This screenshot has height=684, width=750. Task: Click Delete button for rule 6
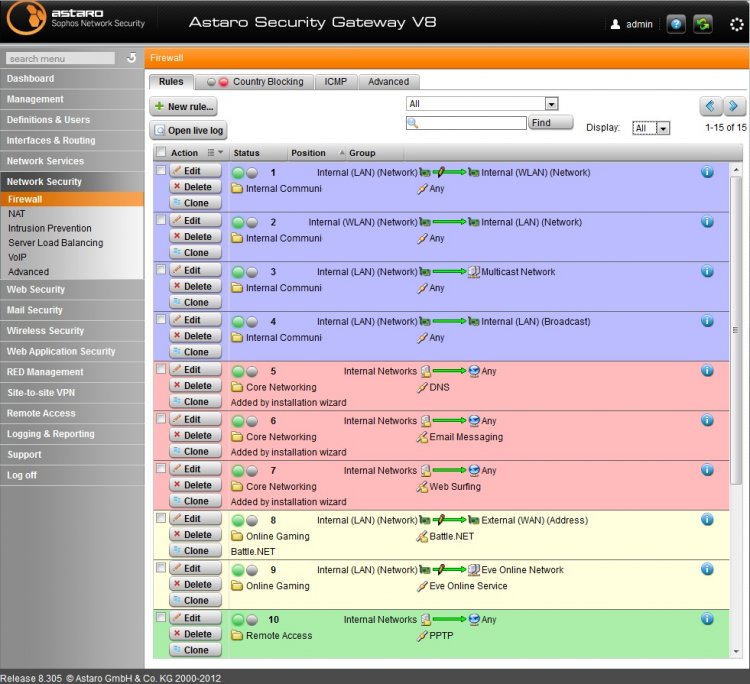[x=195, y=435]
